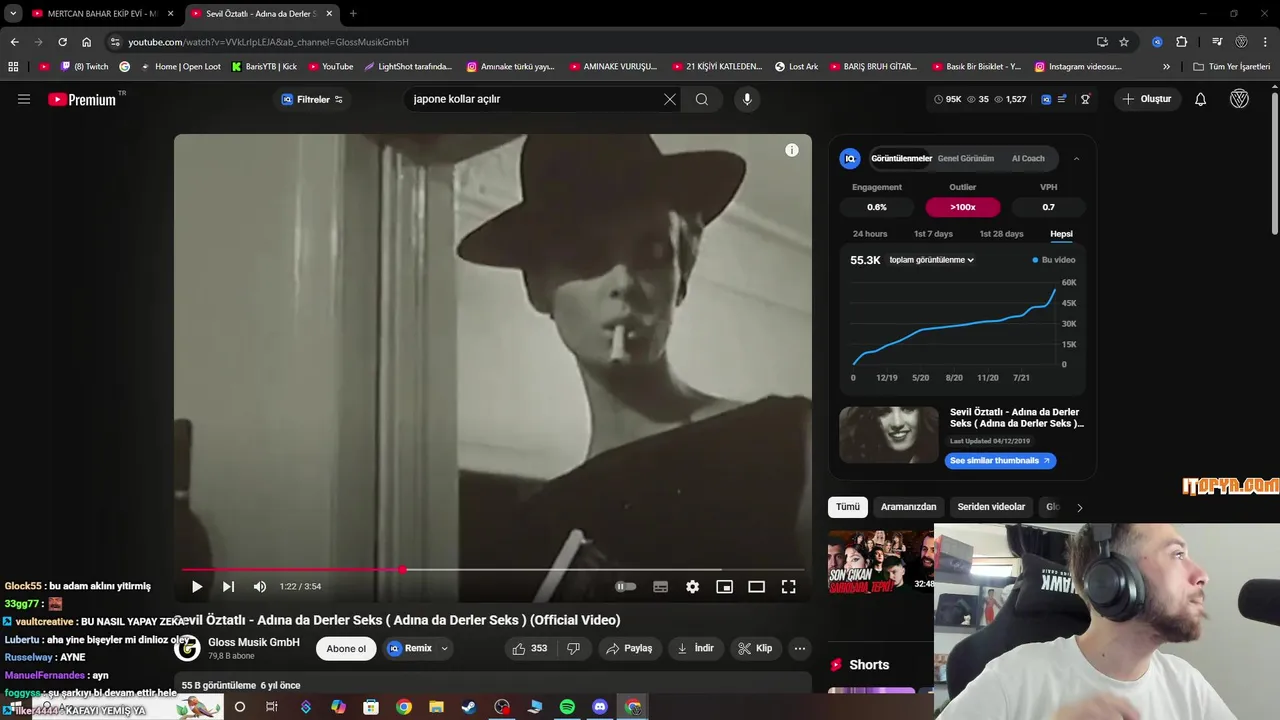
Task: Create a clip with Klip
Action: 755,648
